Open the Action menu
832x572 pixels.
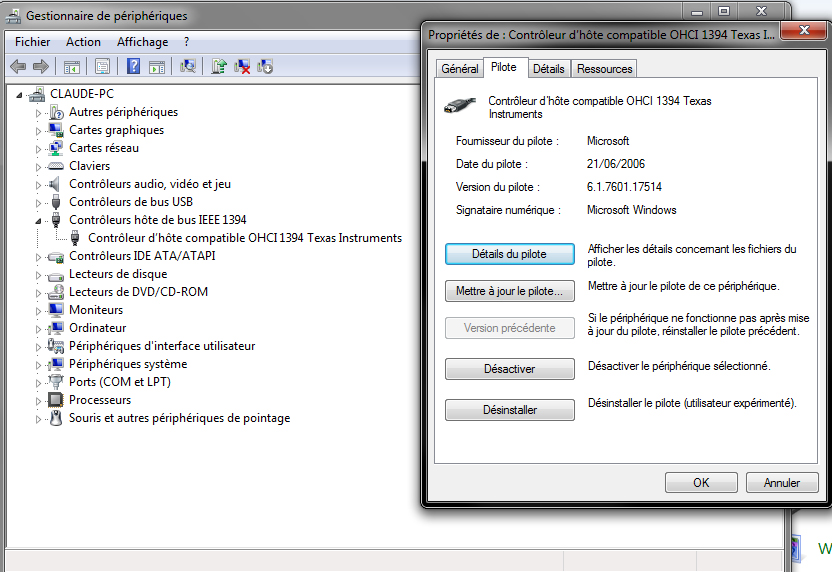tap(83, 42)
